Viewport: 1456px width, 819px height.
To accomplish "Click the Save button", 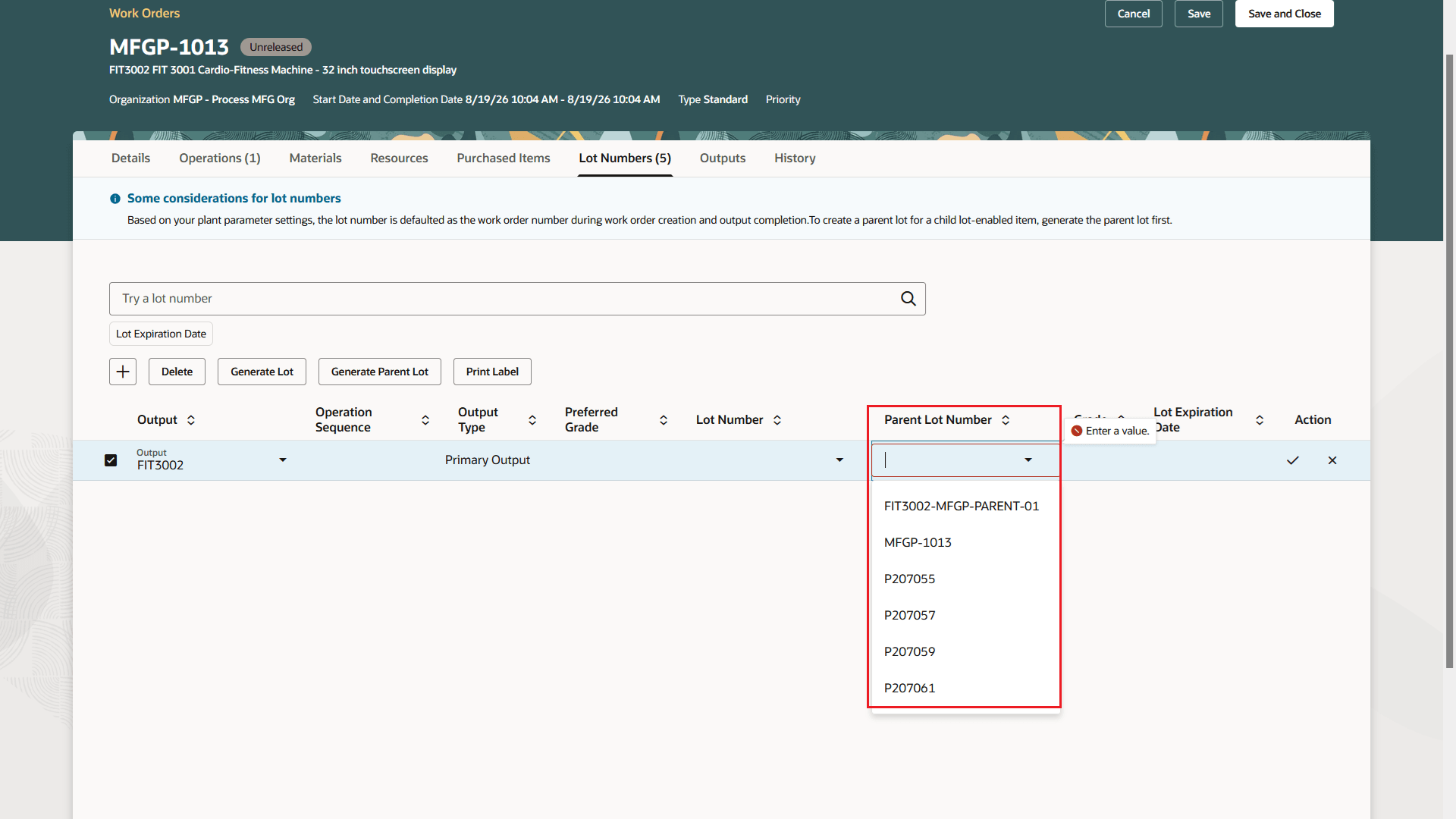I will tap(1199, 14).
